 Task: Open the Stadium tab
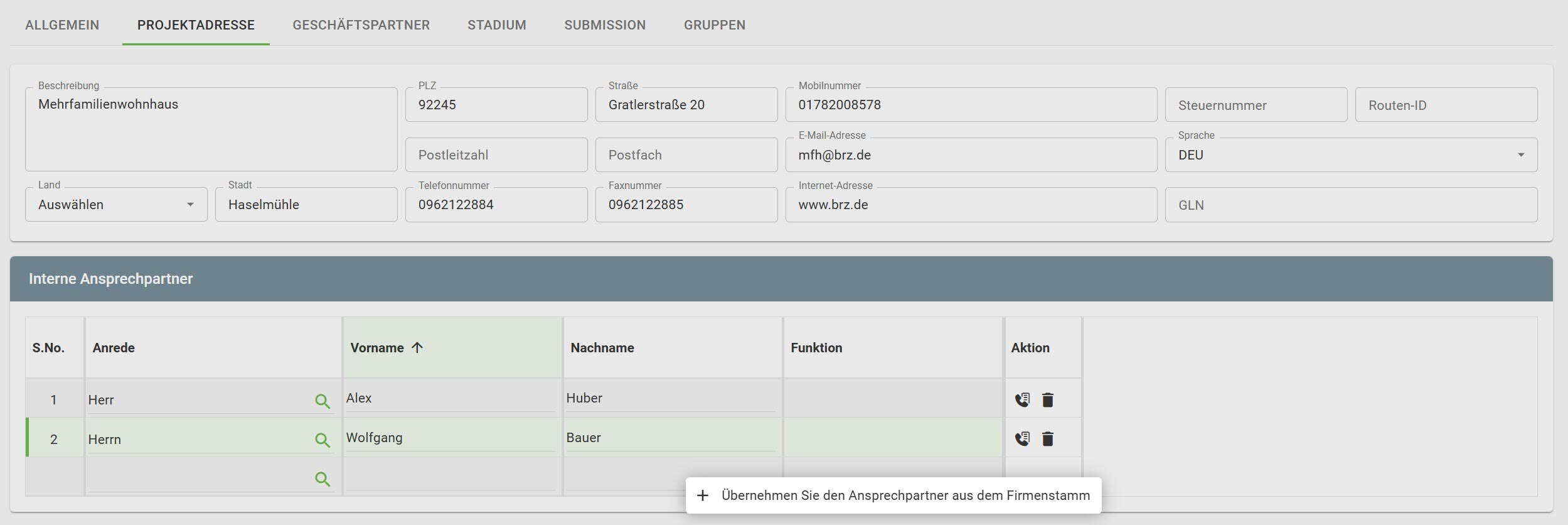[496, 25]
